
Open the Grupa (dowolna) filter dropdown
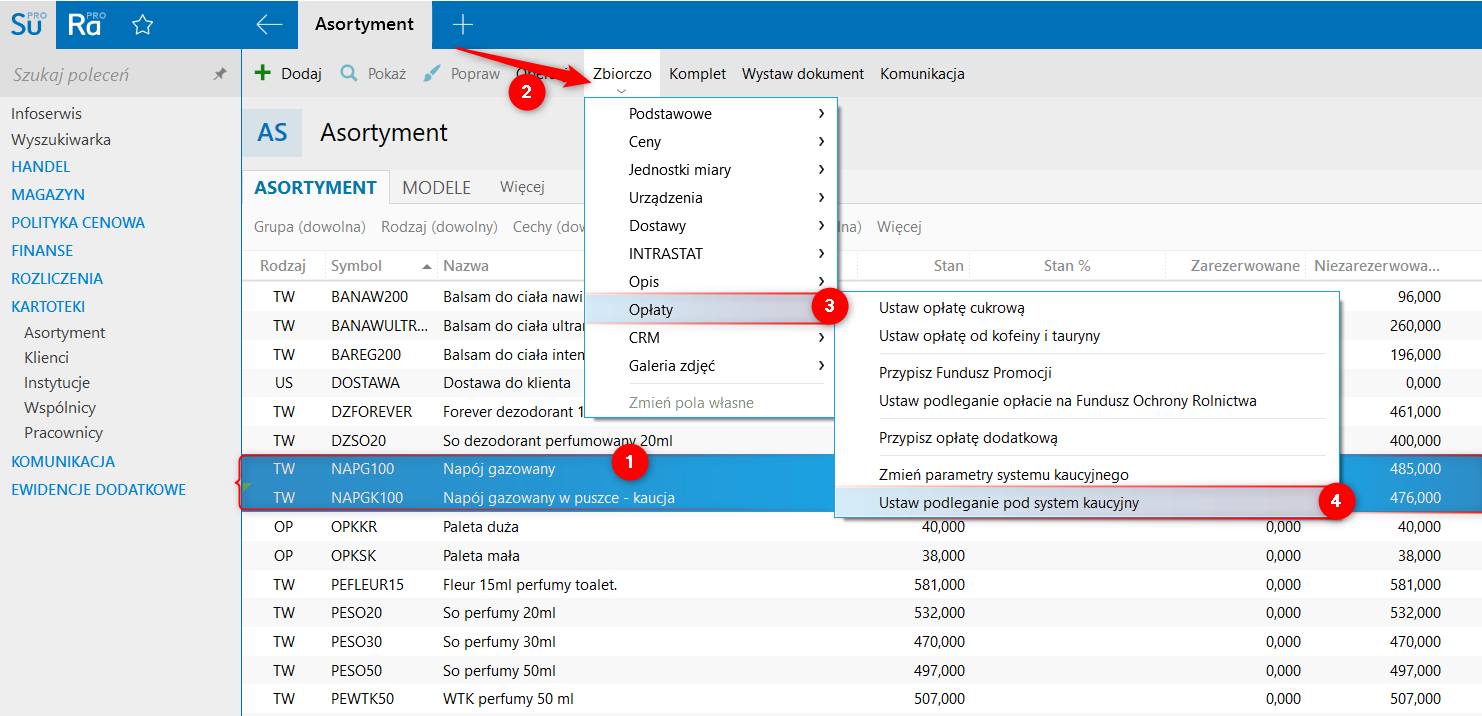tap(310, 227)
